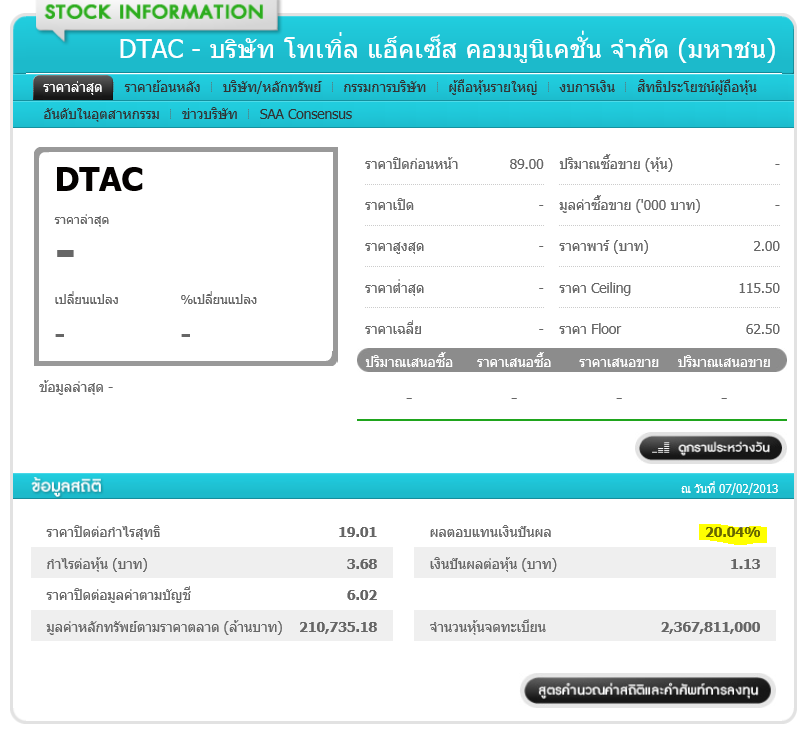Screen dimensions: 808x731
Task: Click the ผลตอบแทนเงินปันผล label
Action: click(x=490, y=532)
